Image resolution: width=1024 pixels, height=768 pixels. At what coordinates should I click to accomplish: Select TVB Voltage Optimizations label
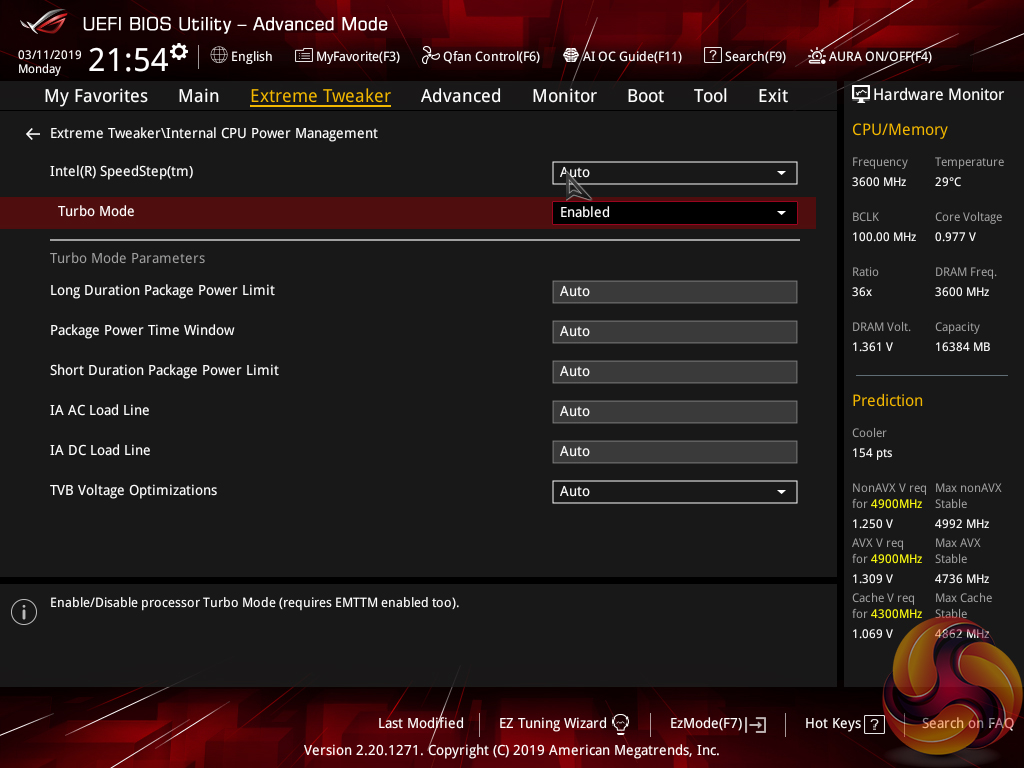click(133, 490)
